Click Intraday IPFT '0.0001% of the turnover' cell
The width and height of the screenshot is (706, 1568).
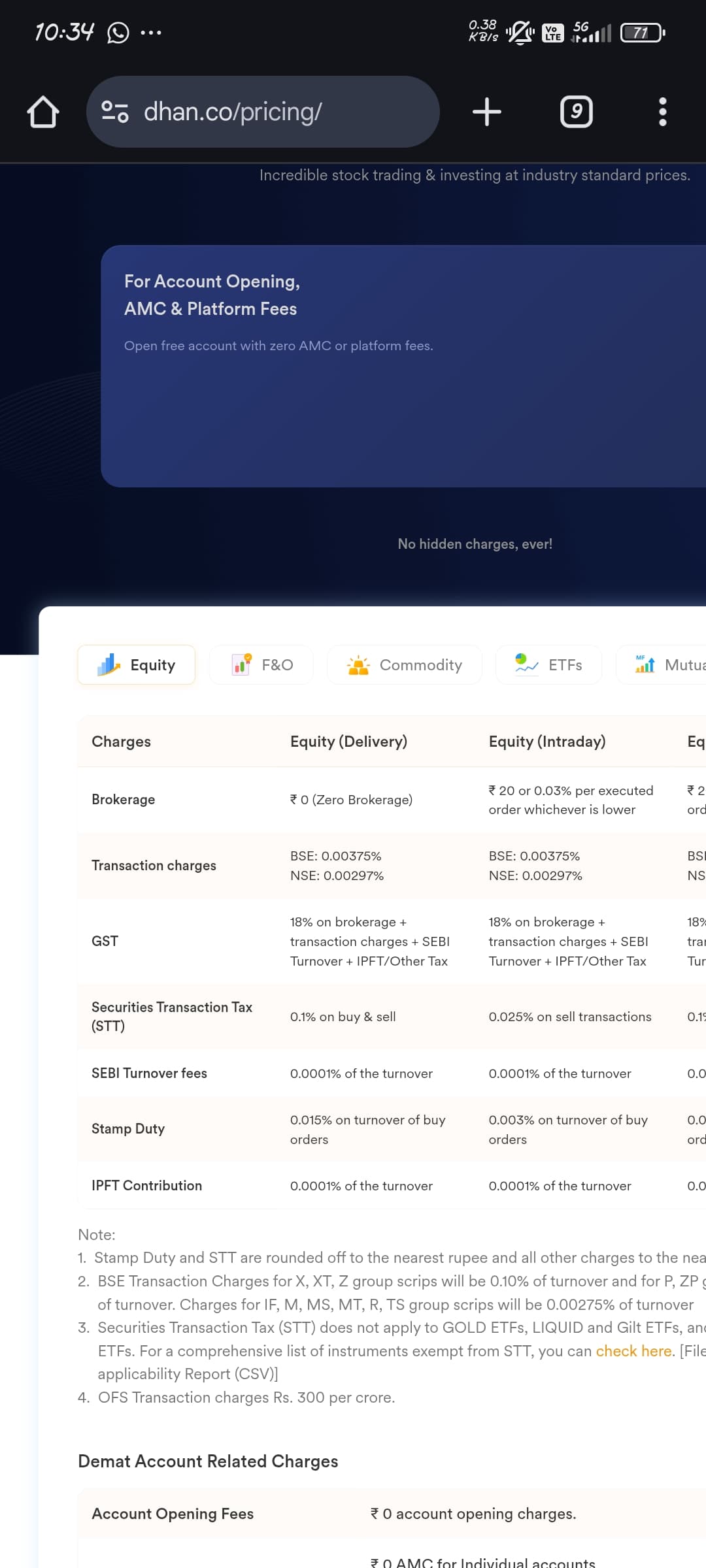(560, 1186)
